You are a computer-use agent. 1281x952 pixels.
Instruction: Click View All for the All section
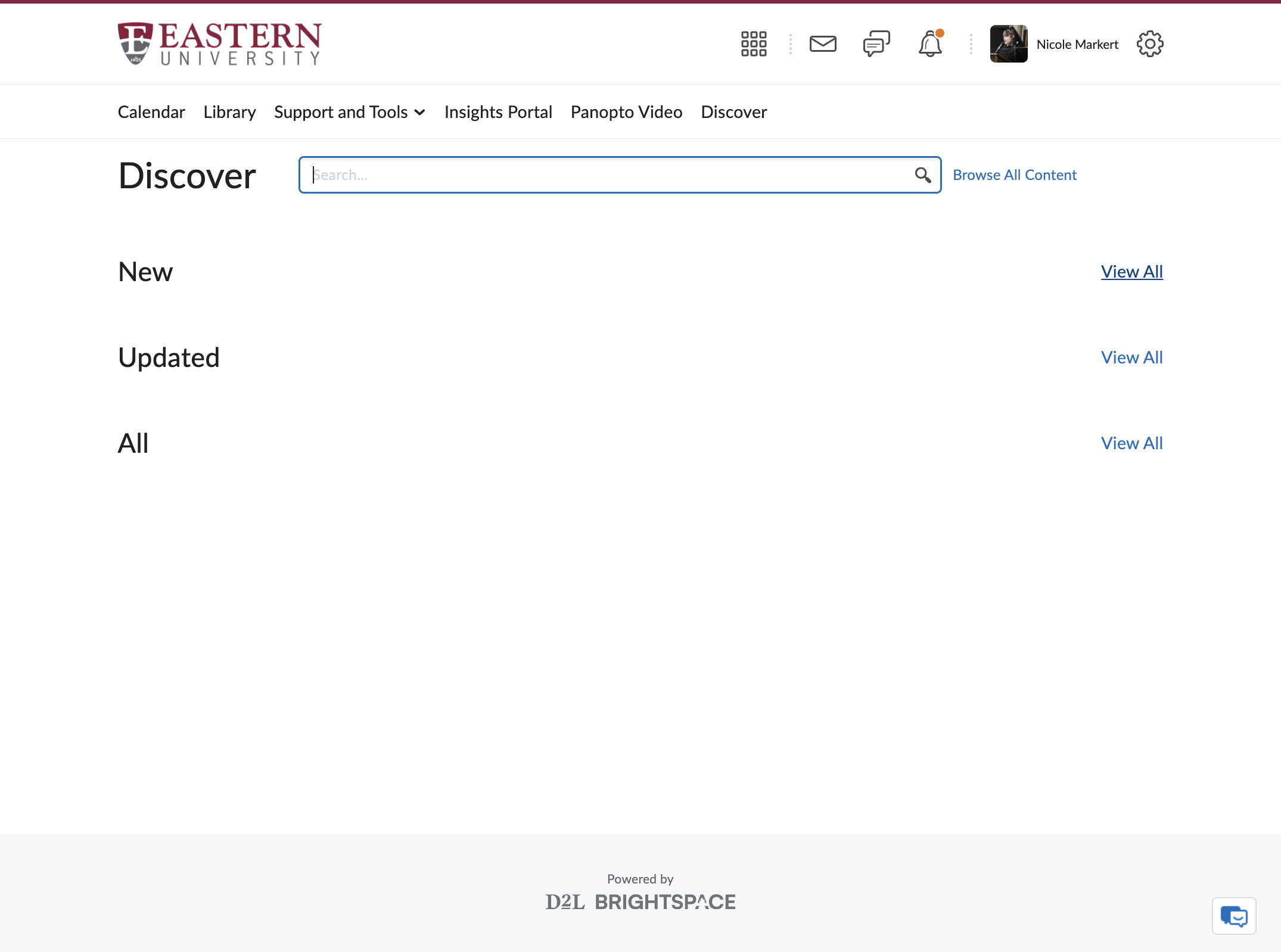click(x=1131, y=443)
